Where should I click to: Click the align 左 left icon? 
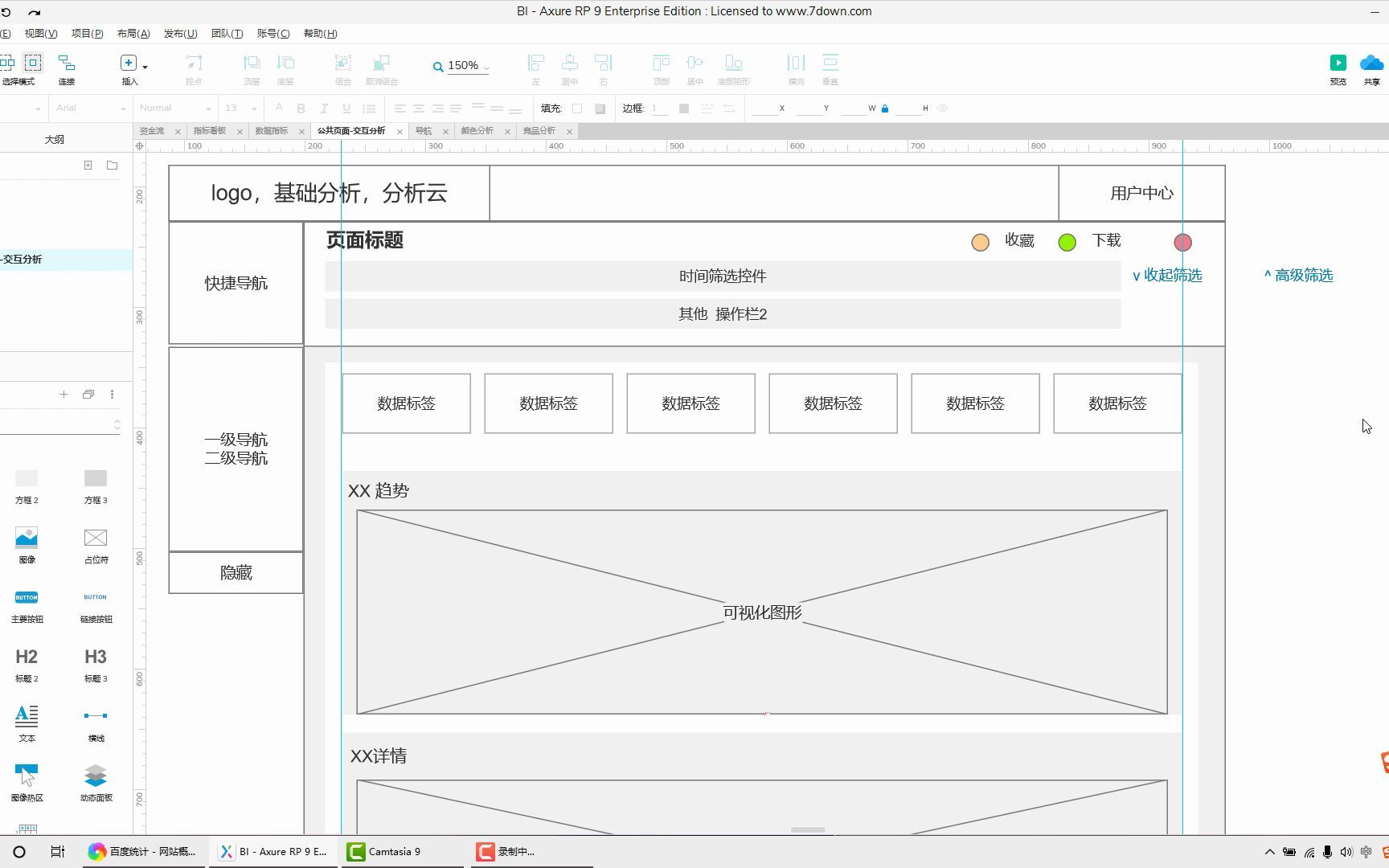click(536, 63)
